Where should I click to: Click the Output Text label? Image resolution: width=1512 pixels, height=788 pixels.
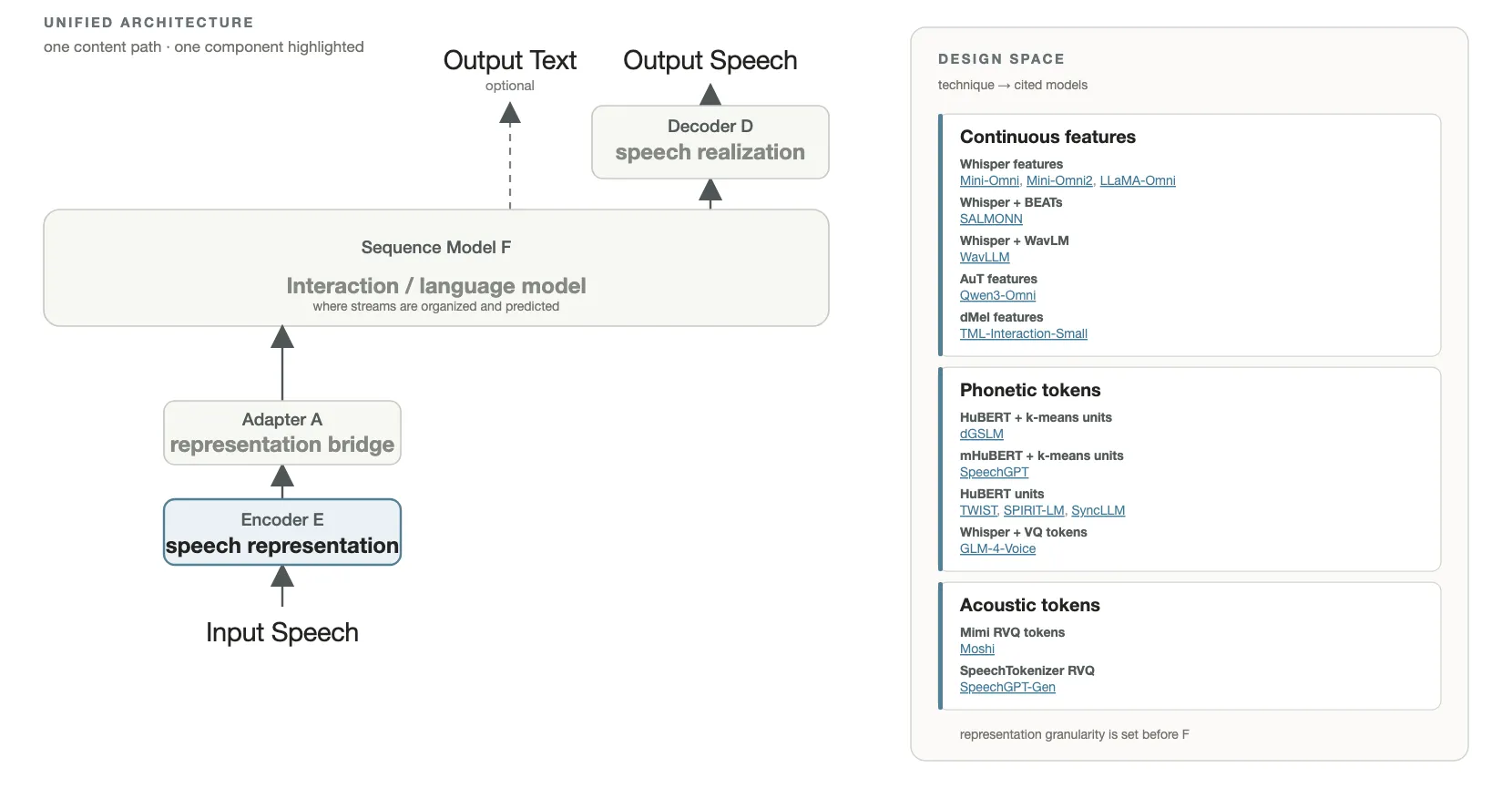[x=510, y=60]
